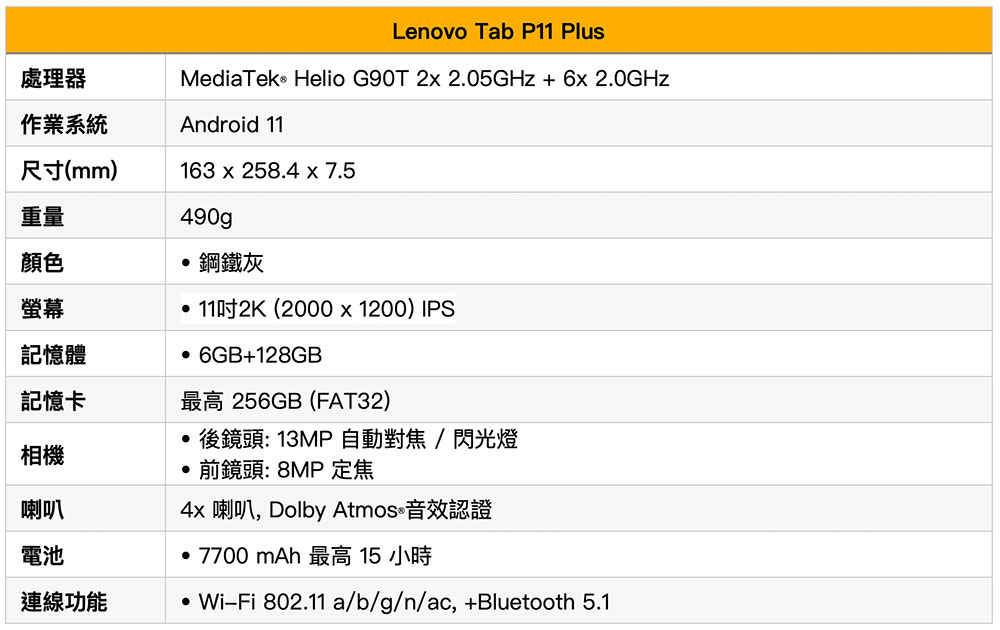This screenshot has height=630, width=1000.
Task: Select the 作業系統 label cell
Action: click(x=64, y=125)
